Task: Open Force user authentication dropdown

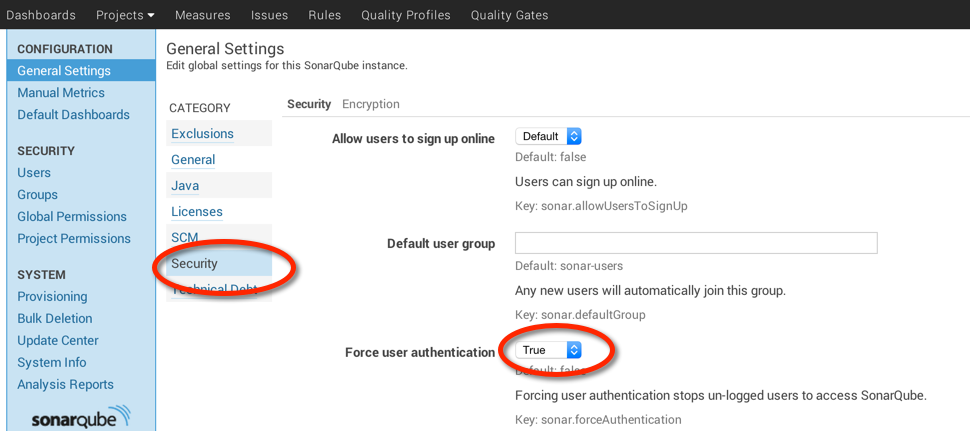Action: click(548, 350)
